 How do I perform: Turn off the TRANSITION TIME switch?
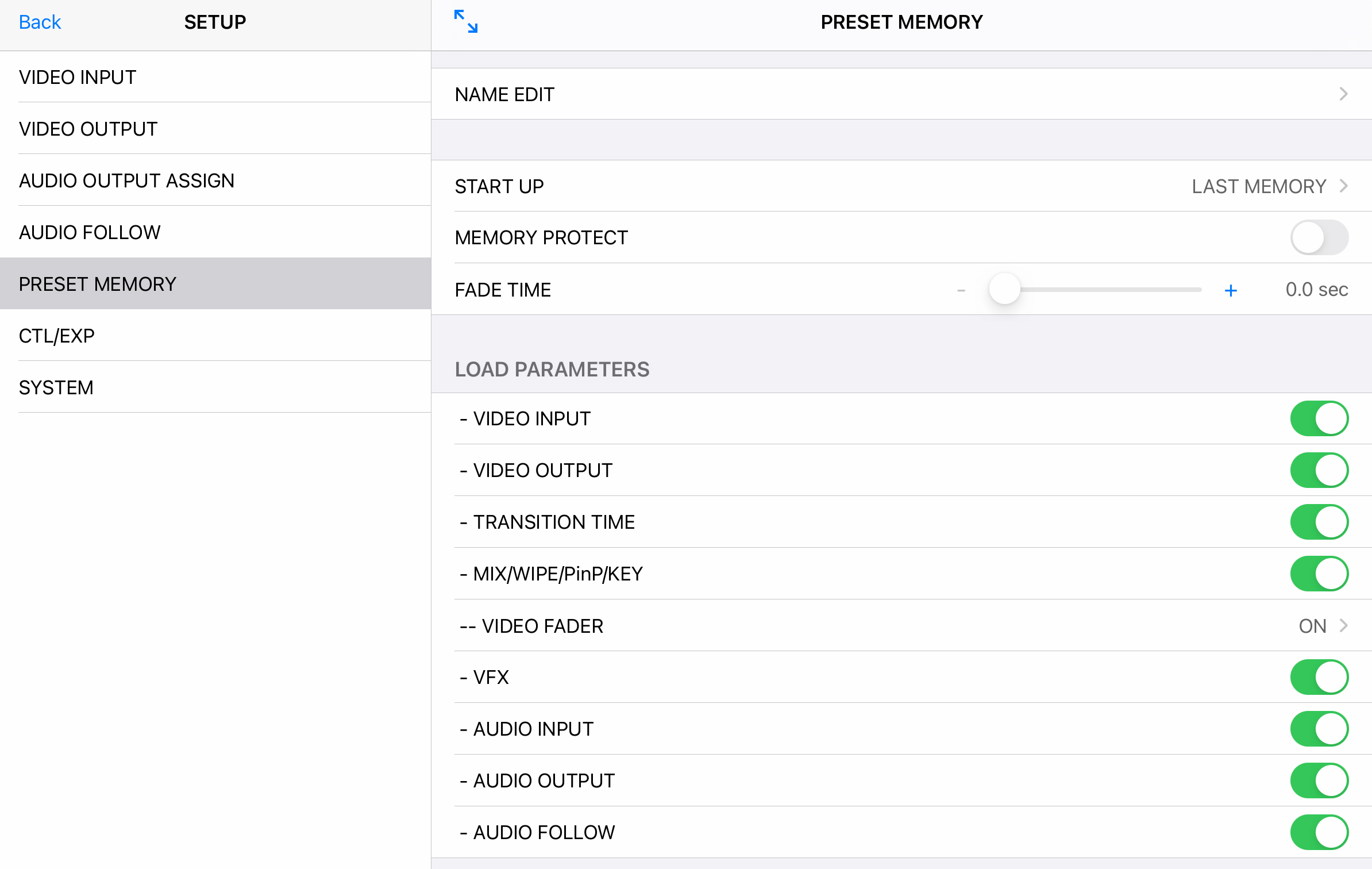(1319, 522)
